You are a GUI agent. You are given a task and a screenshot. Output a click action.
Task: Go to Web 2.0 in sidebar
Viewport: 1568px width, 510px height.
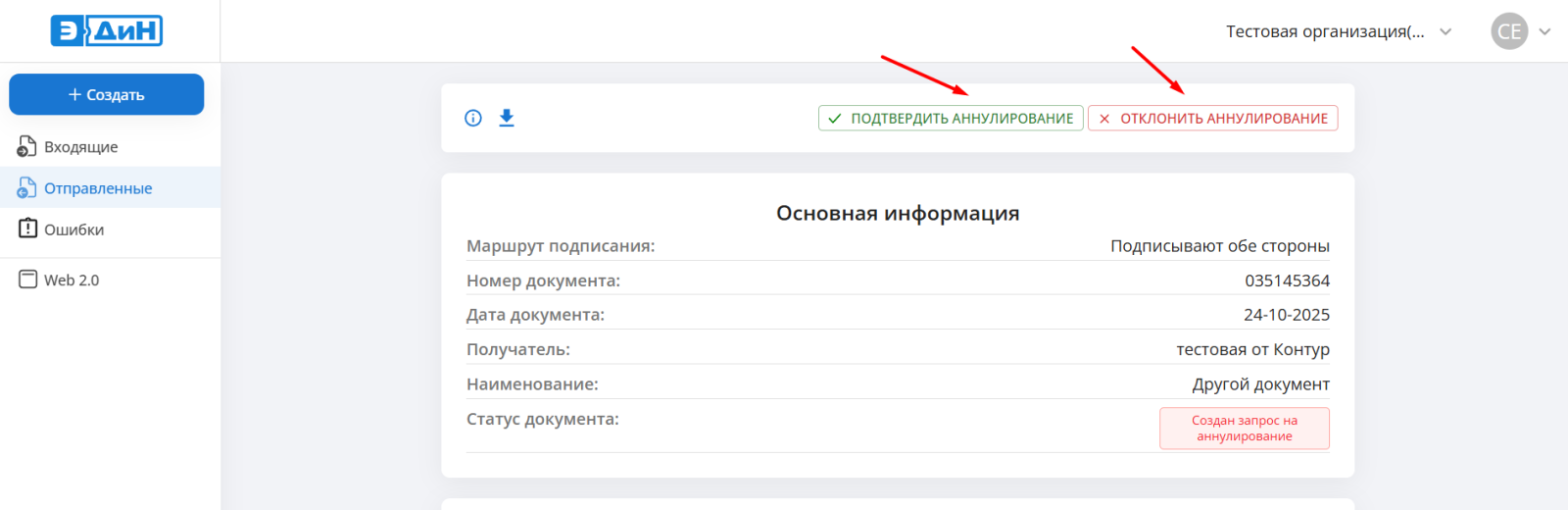[x=72, y=280]
